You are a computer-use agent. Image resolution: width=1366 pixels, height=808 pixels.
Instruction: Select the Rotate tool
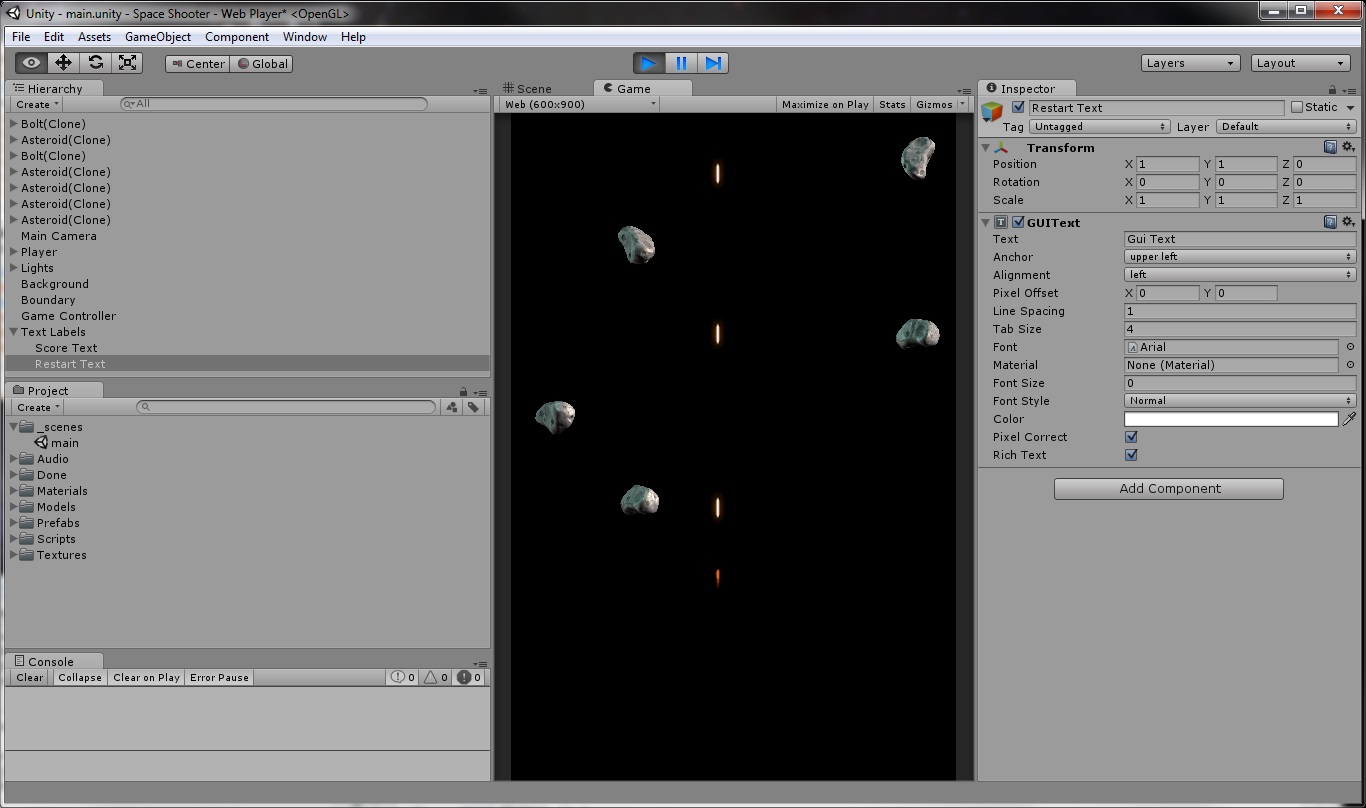click(x=95, y=62)
